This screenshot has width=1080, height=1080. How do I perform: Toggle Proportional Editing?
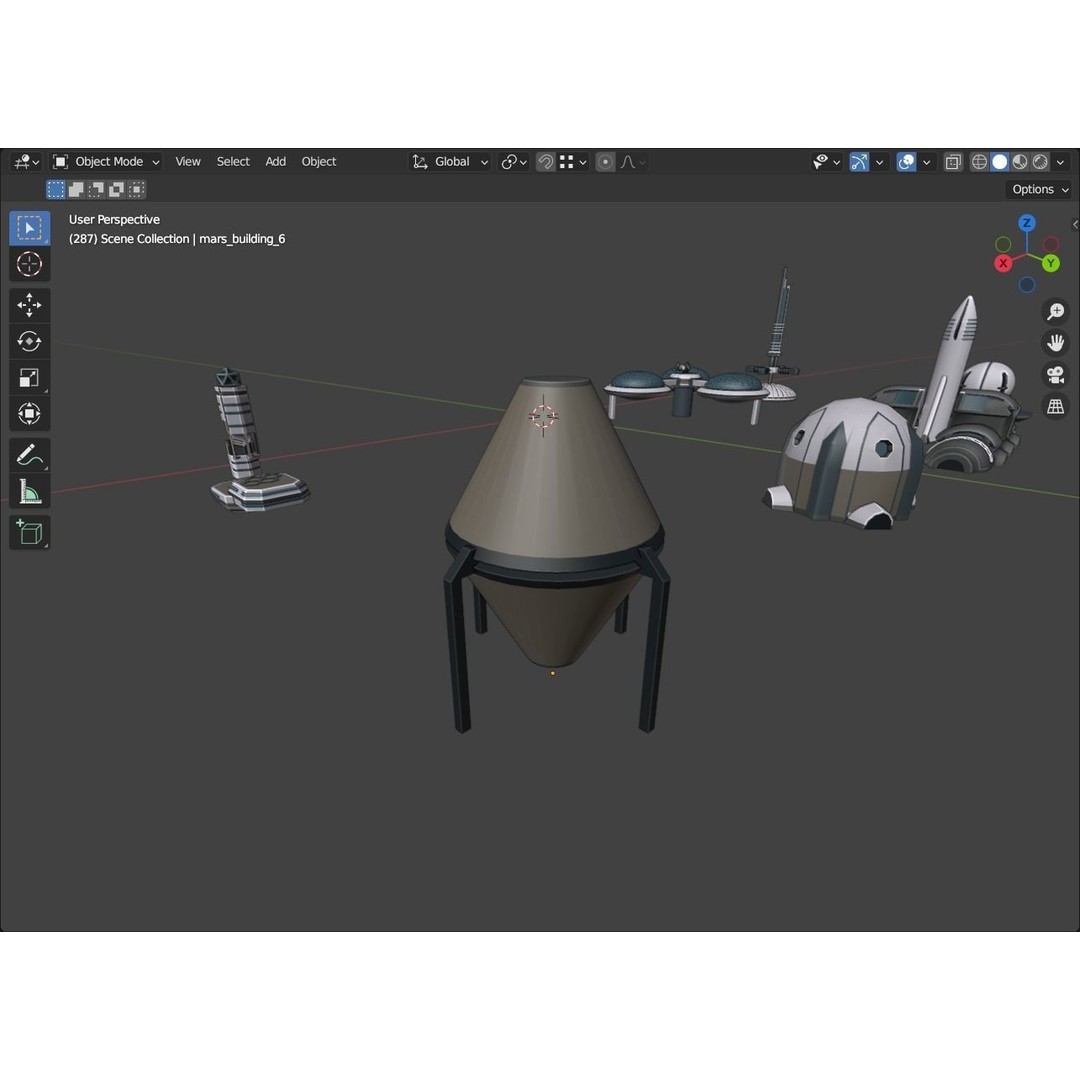pyautogui.click(x=604, y=161)
